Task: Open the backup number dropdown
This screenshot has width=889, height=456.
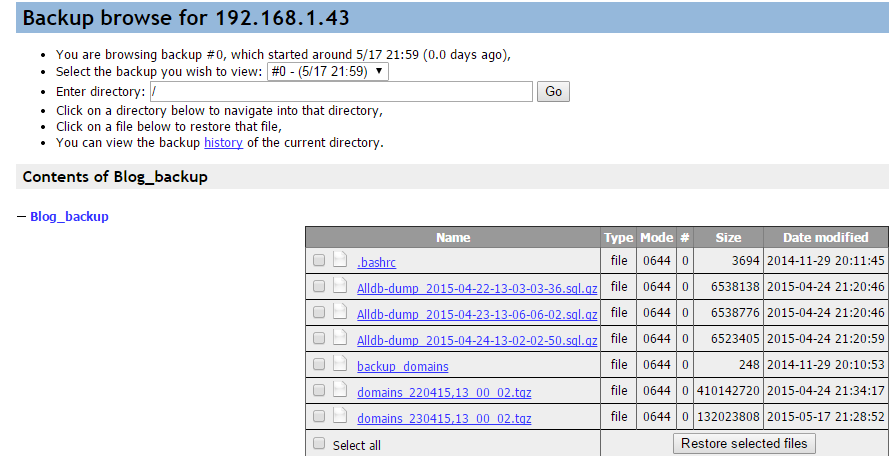Action: (328, 72)
